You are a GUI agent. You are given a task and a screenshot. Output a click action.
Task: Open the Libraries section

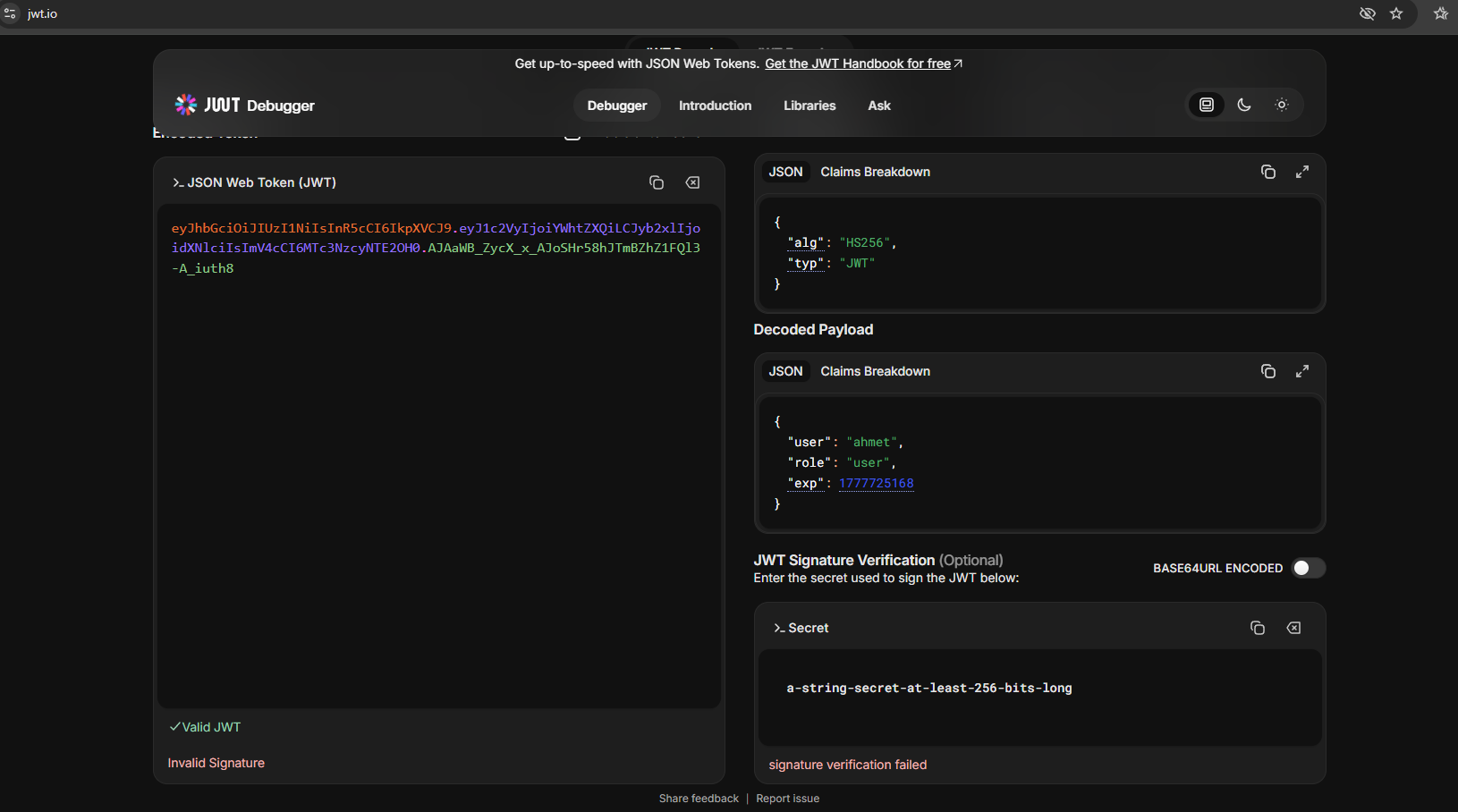tap(810, 106)
